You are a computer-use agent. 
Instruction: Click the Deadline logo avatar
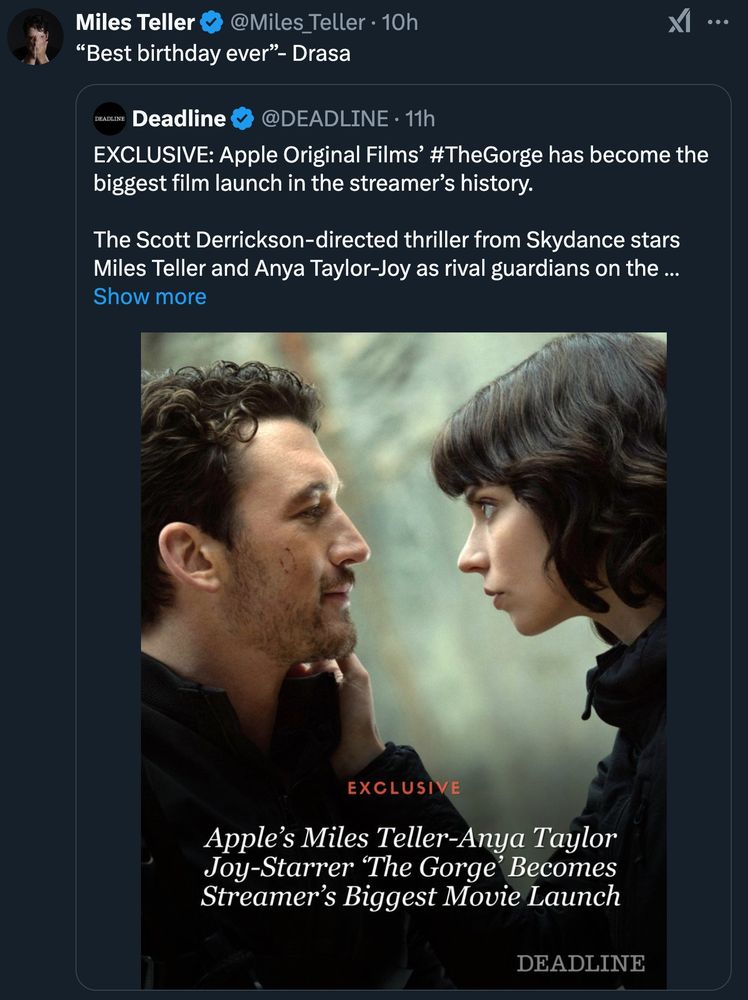click(109, 119)
